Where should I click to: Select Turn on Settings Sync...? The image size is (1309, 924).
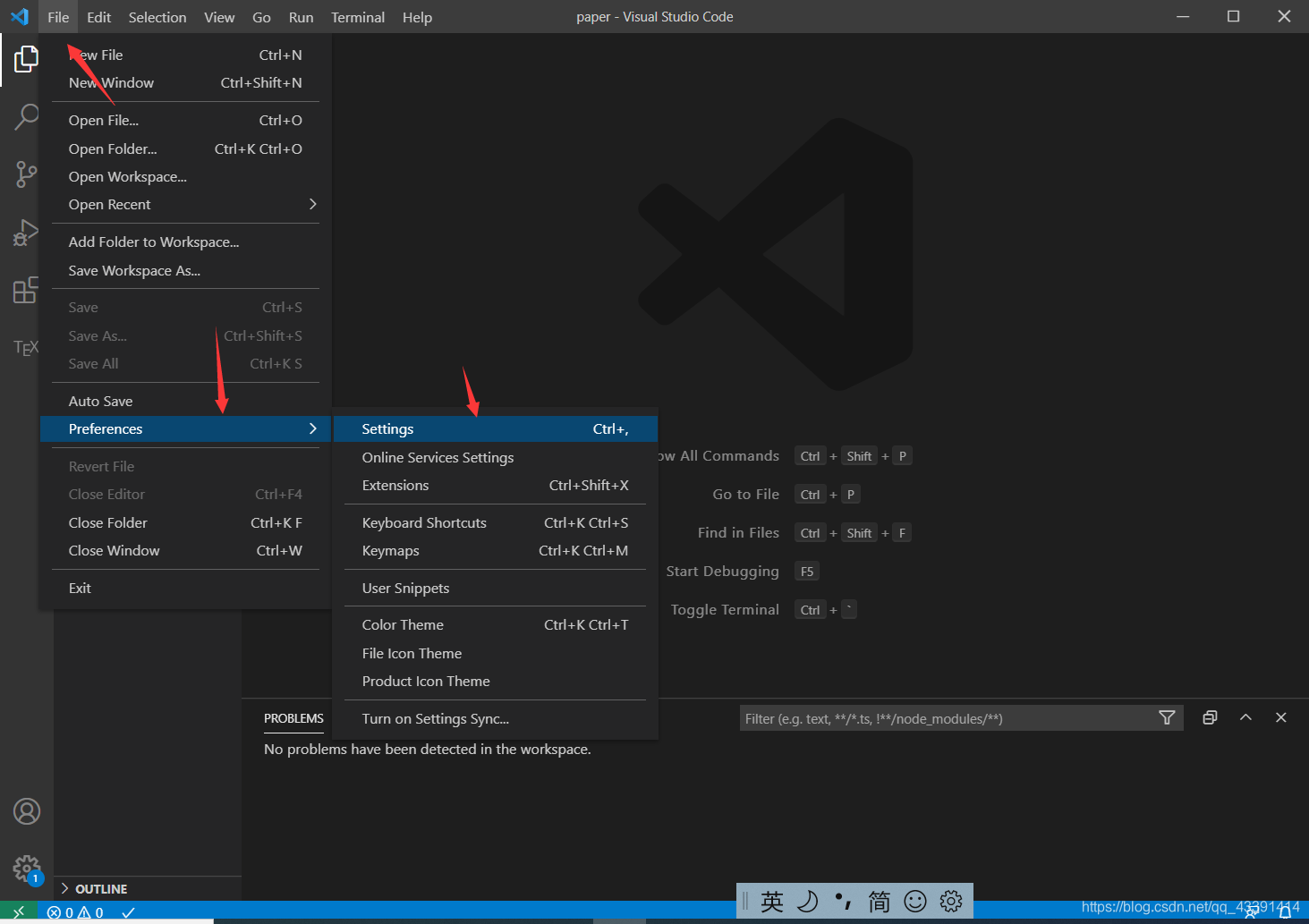point(495,718)
